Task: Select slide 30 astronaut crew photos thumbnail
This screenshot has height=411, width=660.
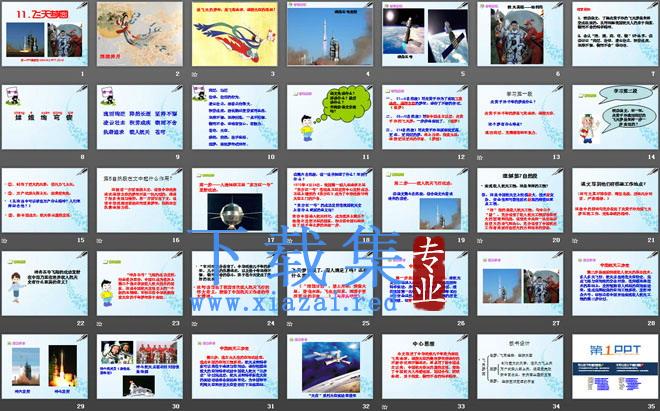Action: click(x=140, y=366)
